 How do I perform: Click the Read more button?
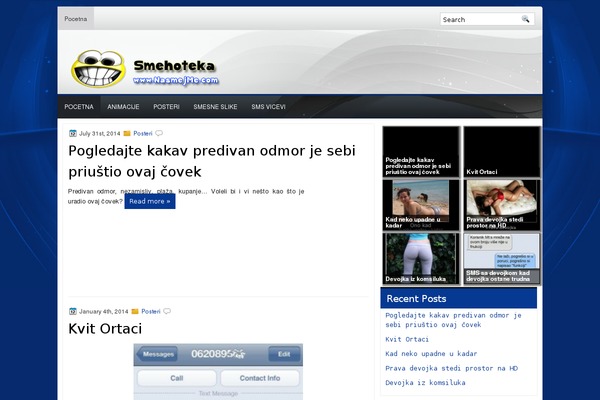pos(150,201)
